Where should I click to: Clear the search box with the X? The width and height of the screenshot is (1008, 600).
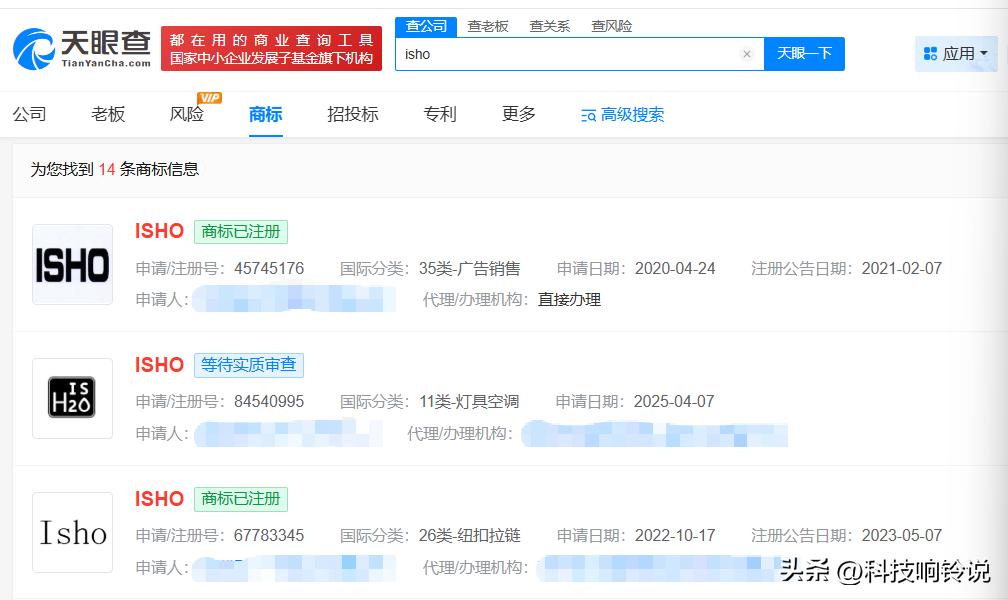tap(747, 54)
